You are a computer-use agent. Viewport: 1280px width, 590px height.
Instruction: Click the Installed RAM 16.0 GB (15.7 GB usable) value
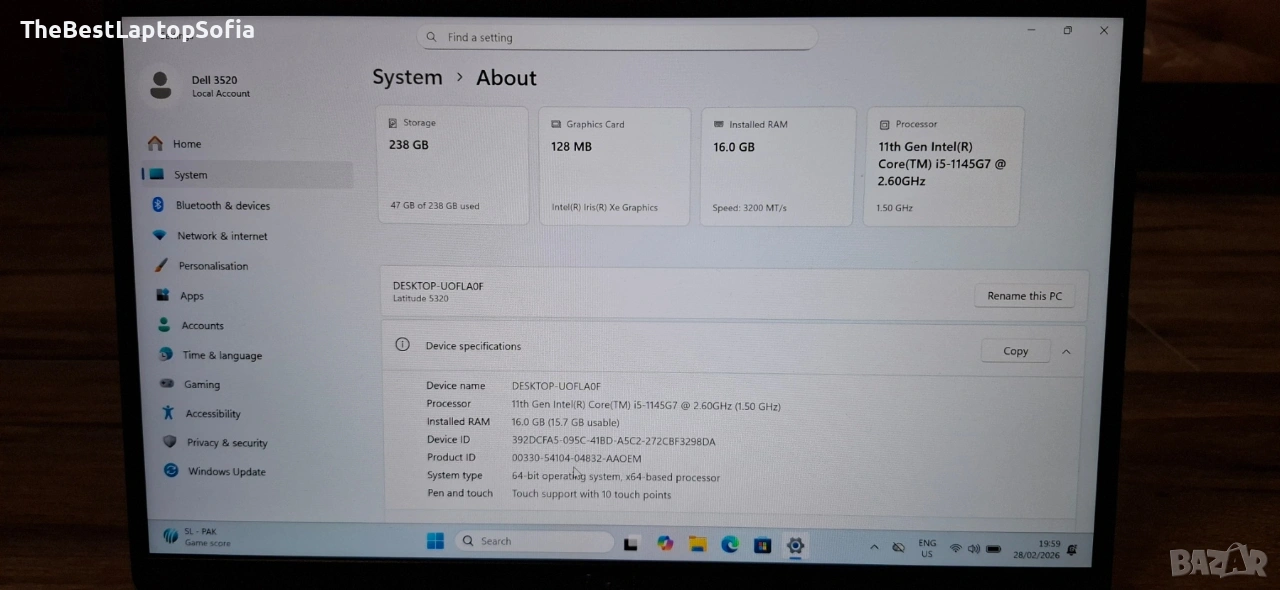(565, 422)
